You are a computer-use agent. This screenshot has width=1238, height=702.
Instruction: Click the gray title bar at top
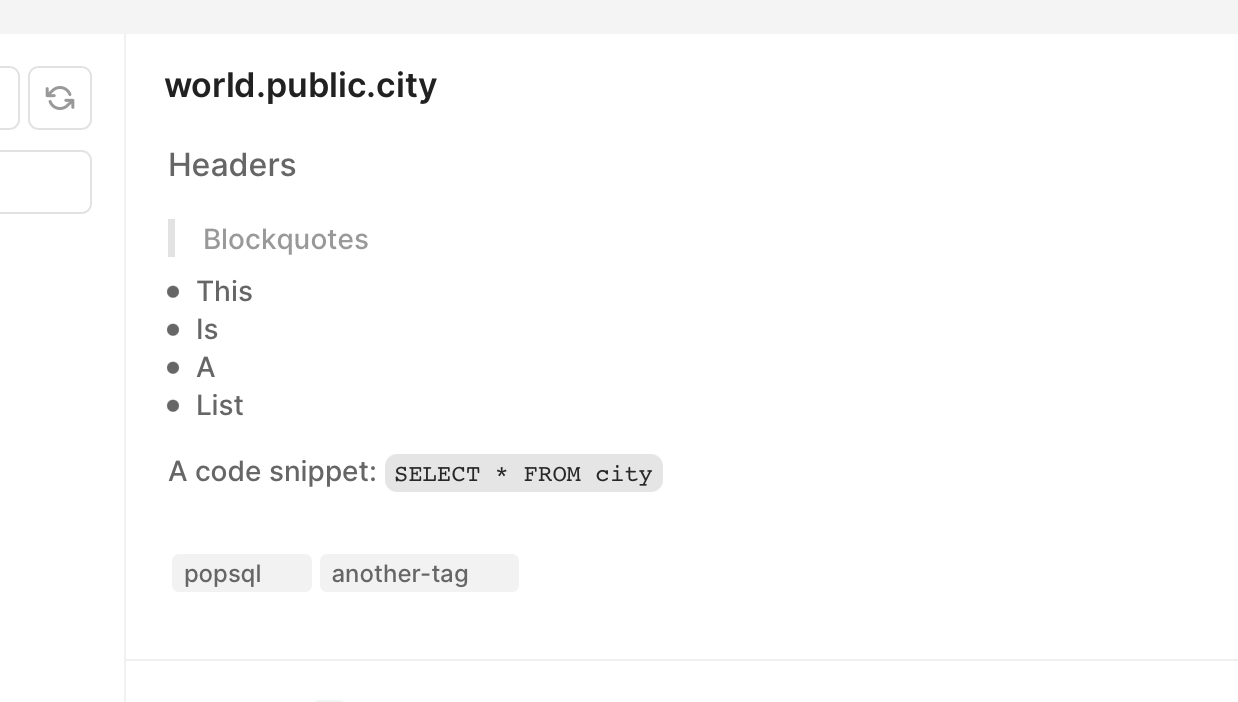[619, 17]
